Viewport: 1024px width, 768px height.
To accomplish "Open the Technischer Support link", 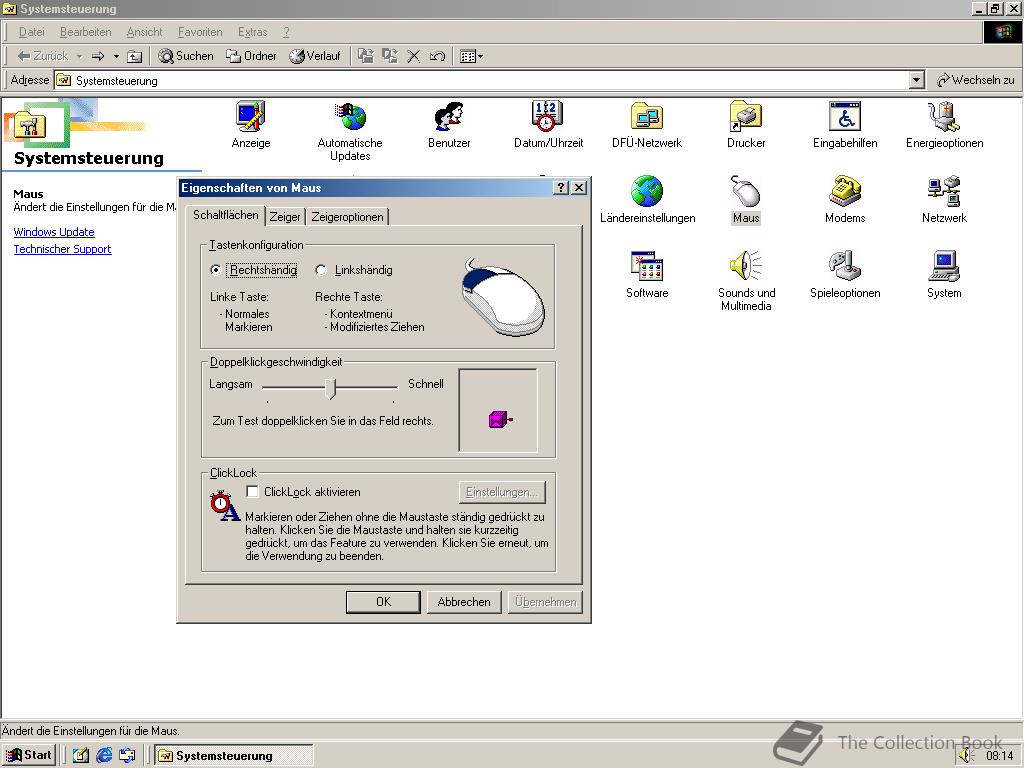I will point(62,249).
